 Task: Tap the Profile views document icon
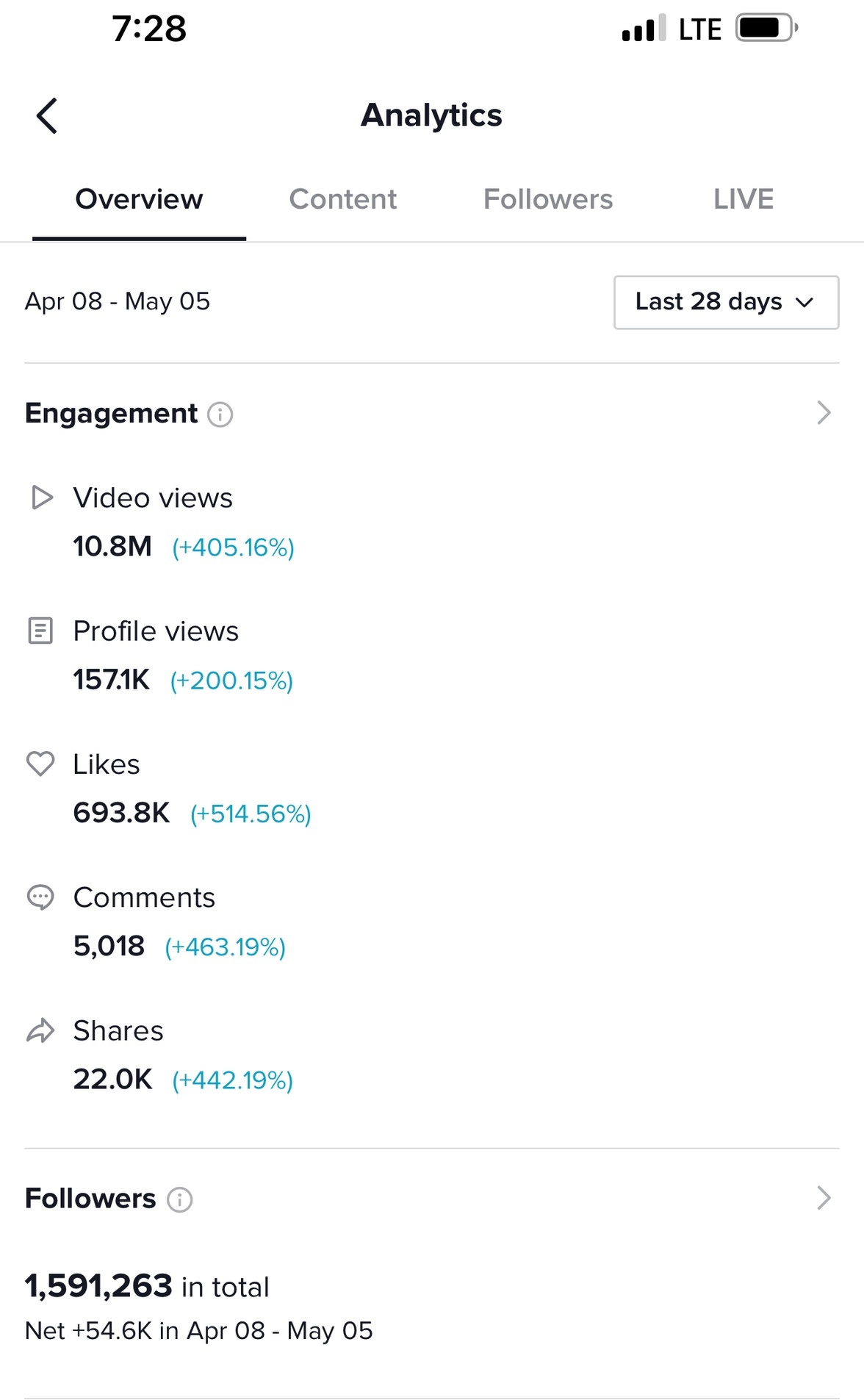[40, 631]
